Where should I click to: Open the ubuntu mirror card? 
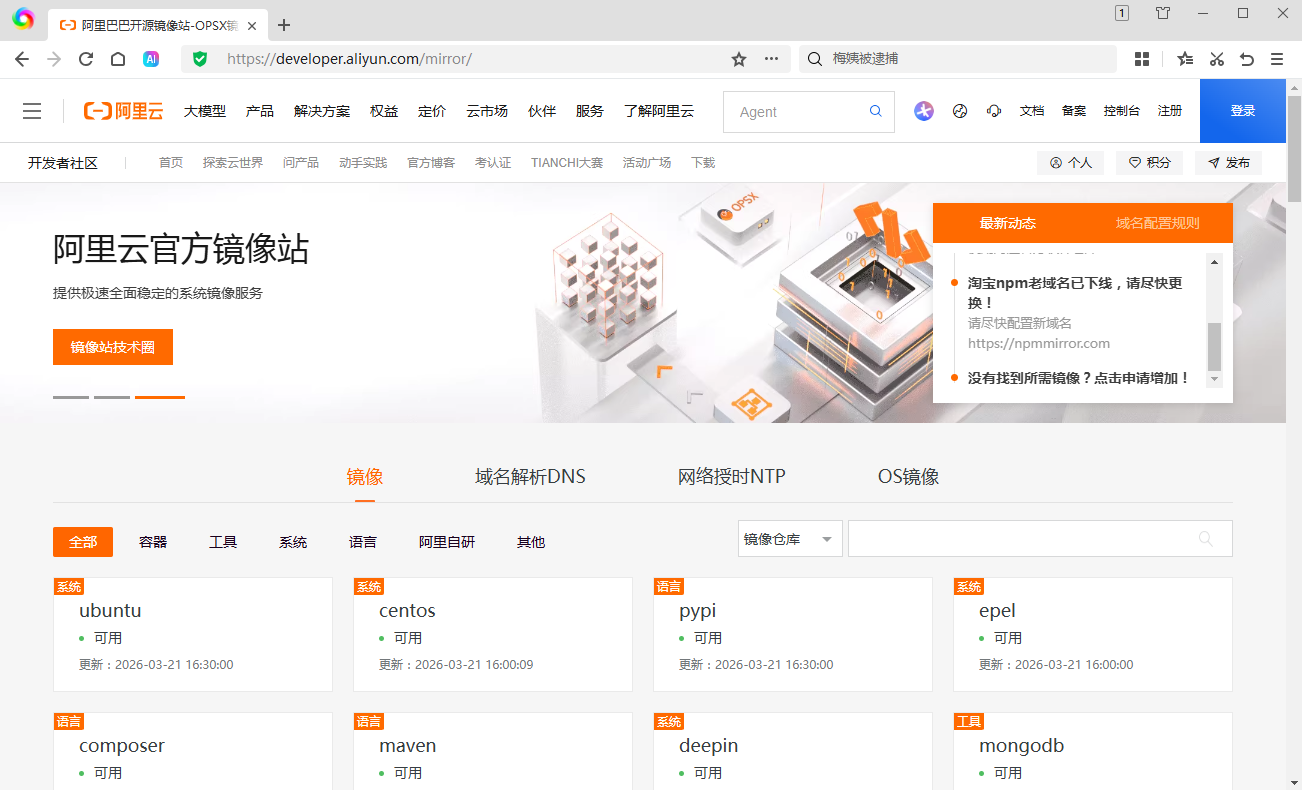tap(193, 634)
